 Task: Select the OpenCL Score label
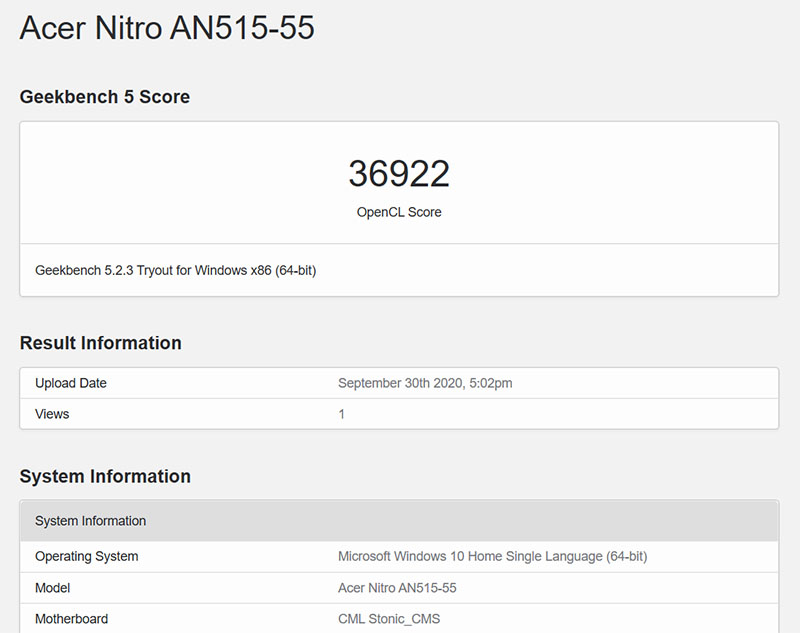(x=399, y=212)
